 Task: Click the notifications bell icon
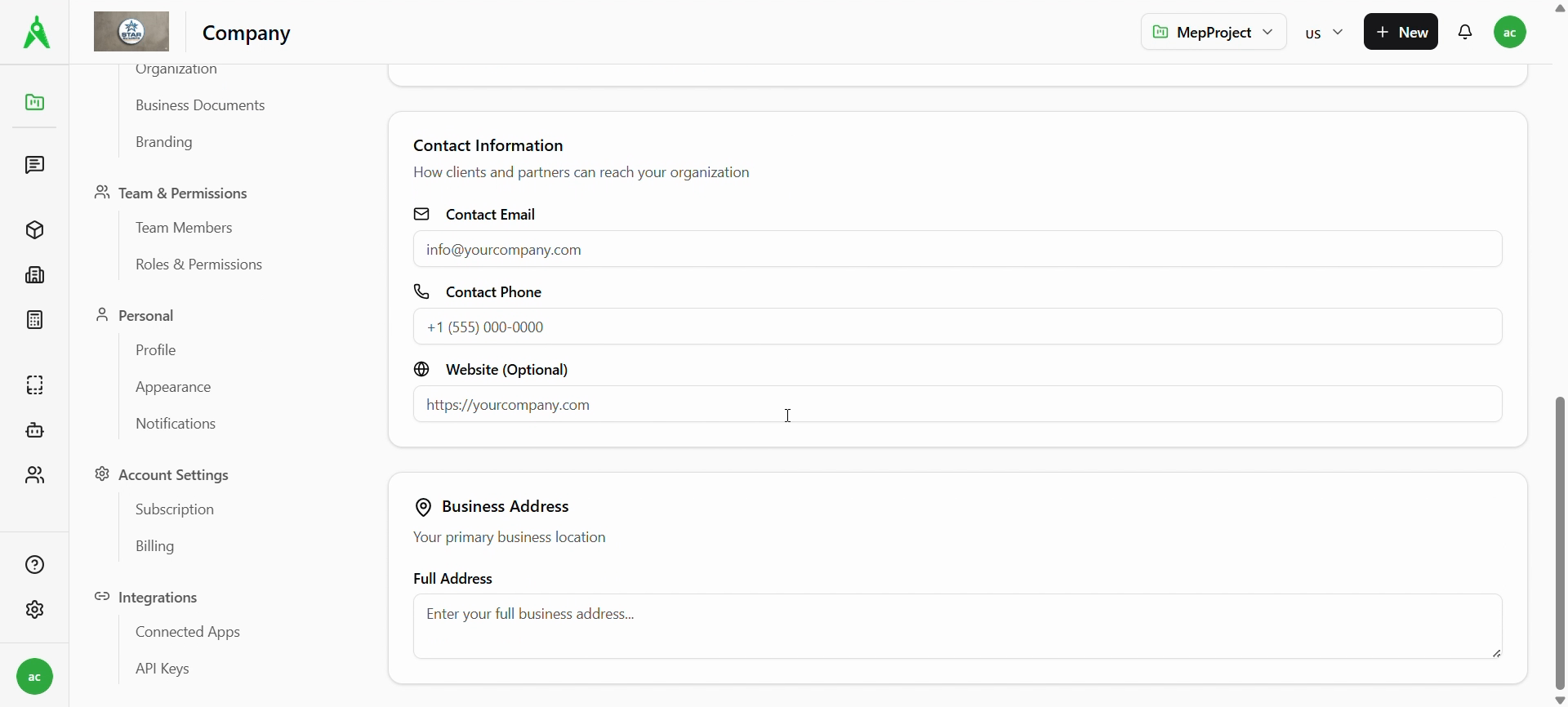click(x=1465, y=33)
